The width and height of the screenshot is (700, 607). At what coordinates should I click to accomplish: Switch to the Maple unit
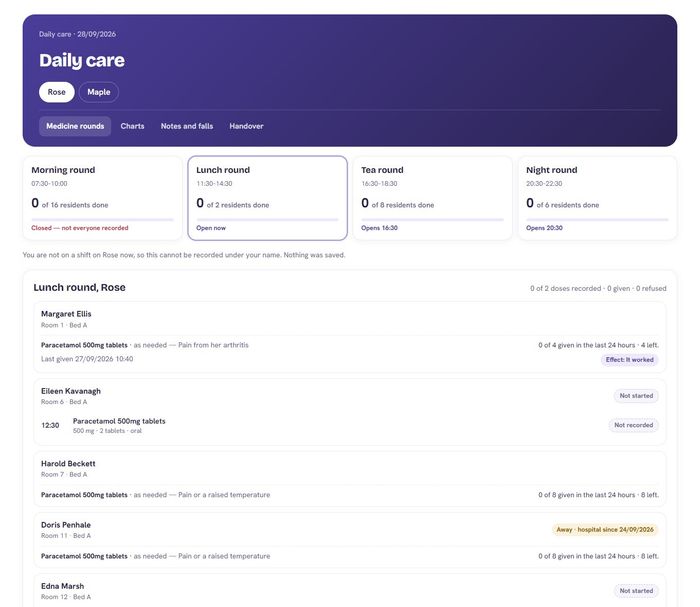point(99,92)
